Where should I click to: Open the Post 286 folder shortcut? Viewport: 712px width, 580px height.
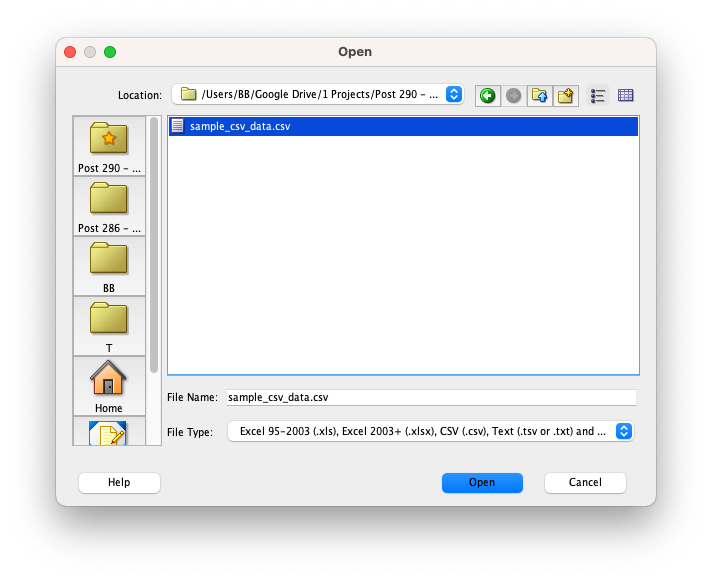tap(109, 206)
